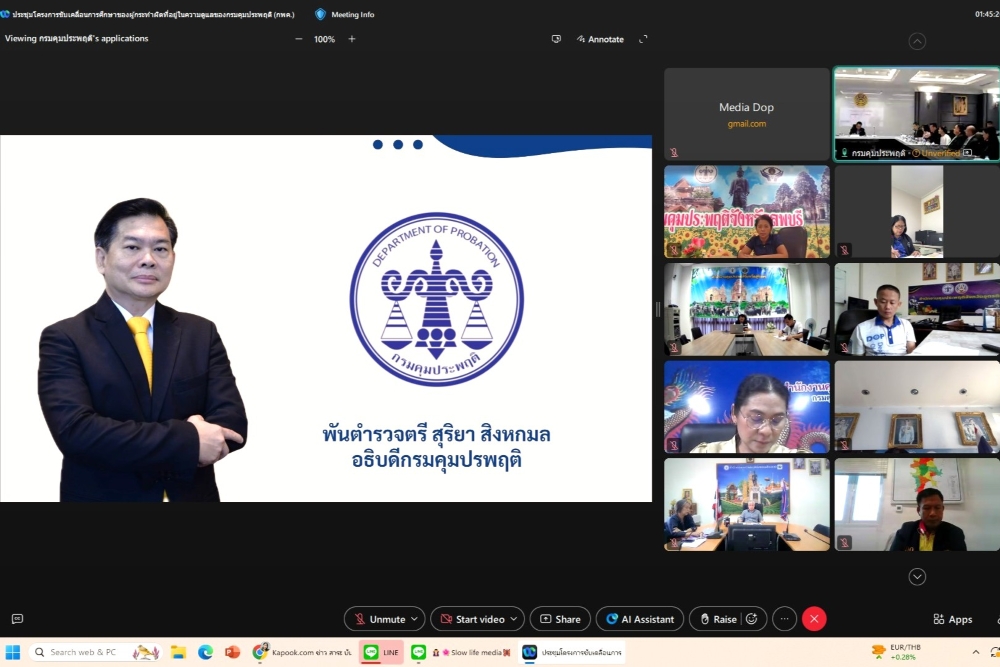Click the Webex meeting title text
The height and width of the screenshot is (667, 1000).
pyautogui.click(x=153, y=14)
